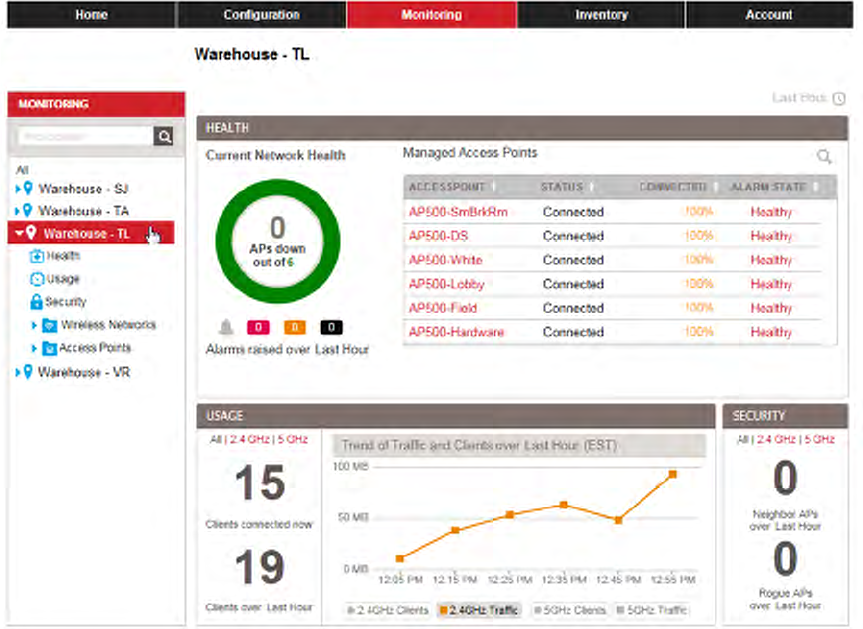Screen dimensions: 863x629
Task: Click Warehouse - SJ location pin icon
Action: [28, 188]
